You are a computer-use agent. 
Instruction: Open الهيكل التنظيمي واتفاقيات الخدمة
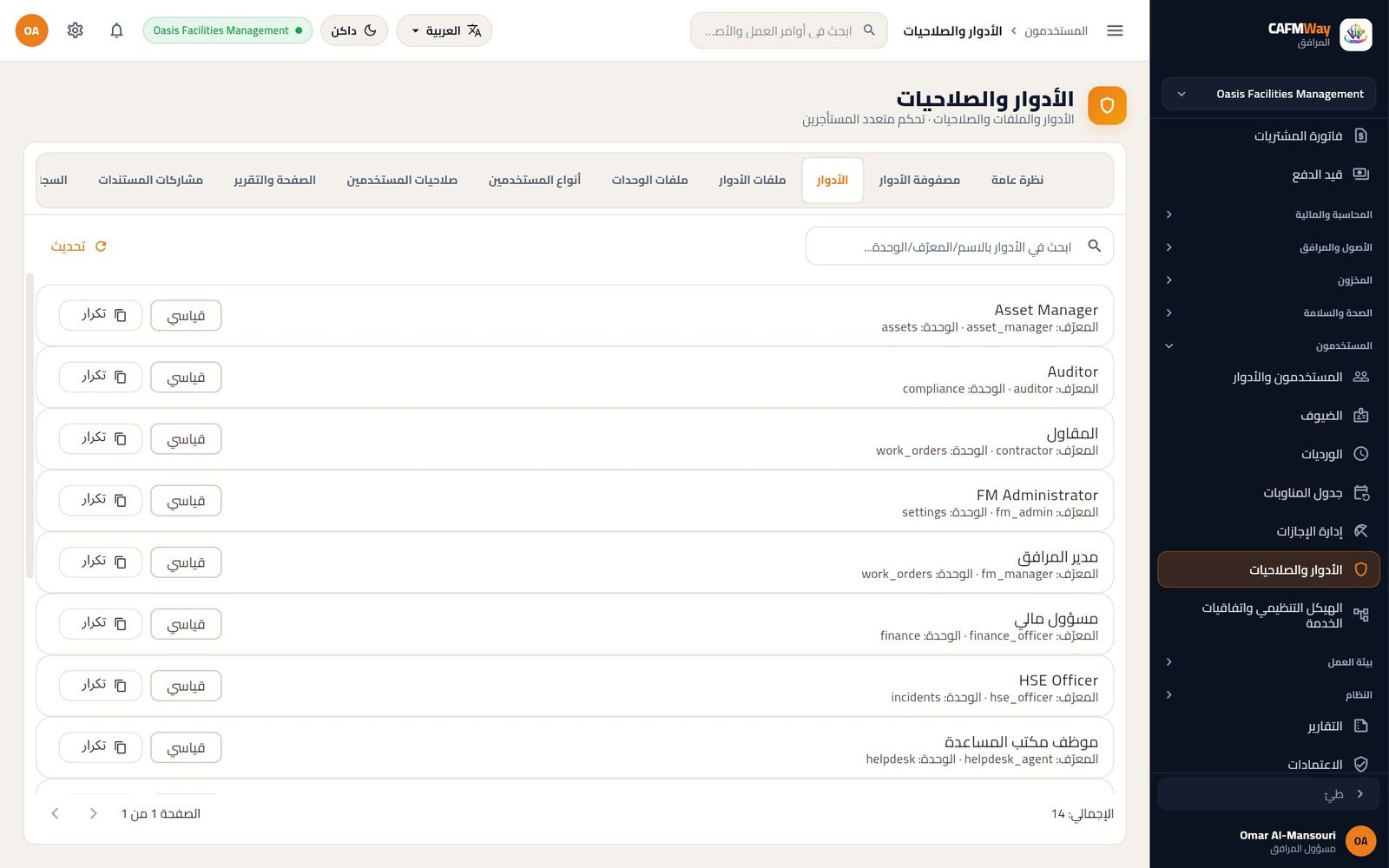click(1268, 615)
